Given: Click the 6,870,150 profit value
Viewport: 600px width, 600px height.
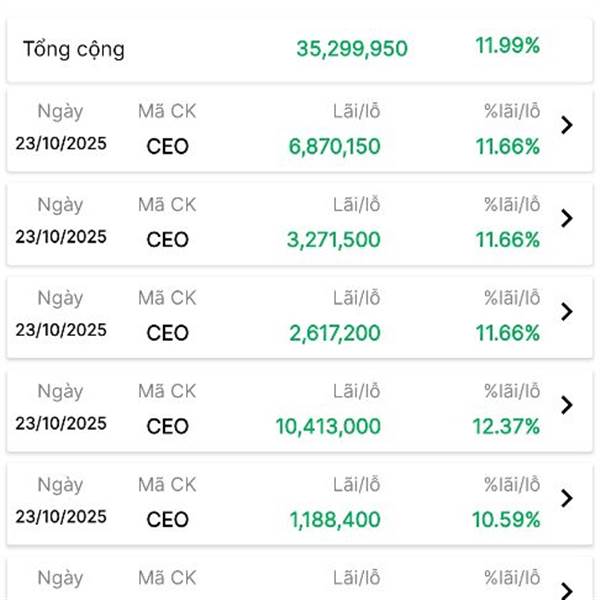Looking at the screenshot, I should [x=334, y=147].
